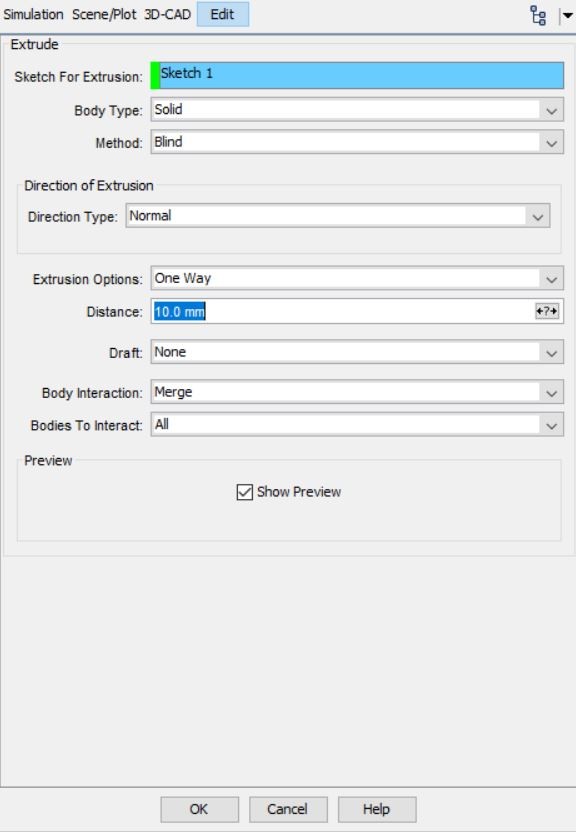This screenshot has height=832, width=576.
Task: Open the tree view icon at top right
Action: pos(538,15)
